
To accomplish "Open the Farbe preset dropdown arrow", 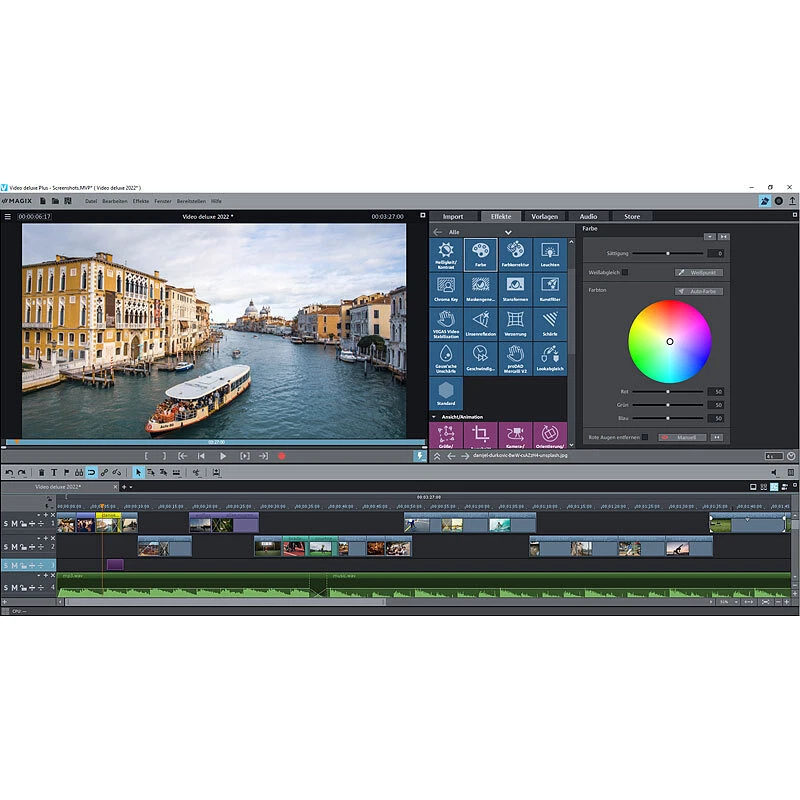I will [710, 237].
